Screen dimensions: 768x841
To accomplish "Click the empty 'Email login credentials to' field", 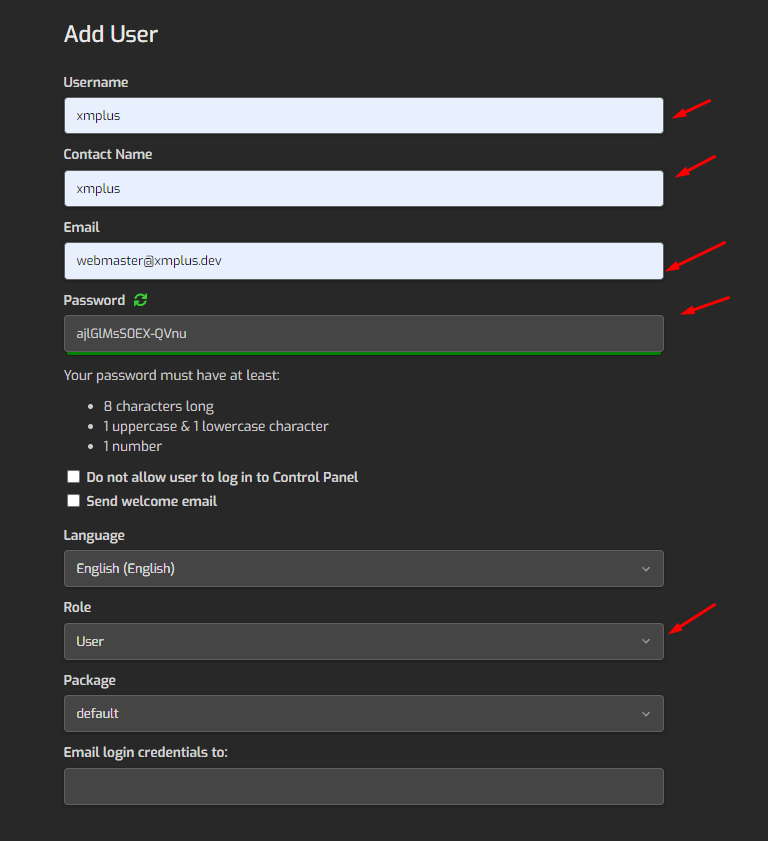I will tap(363, 786).
